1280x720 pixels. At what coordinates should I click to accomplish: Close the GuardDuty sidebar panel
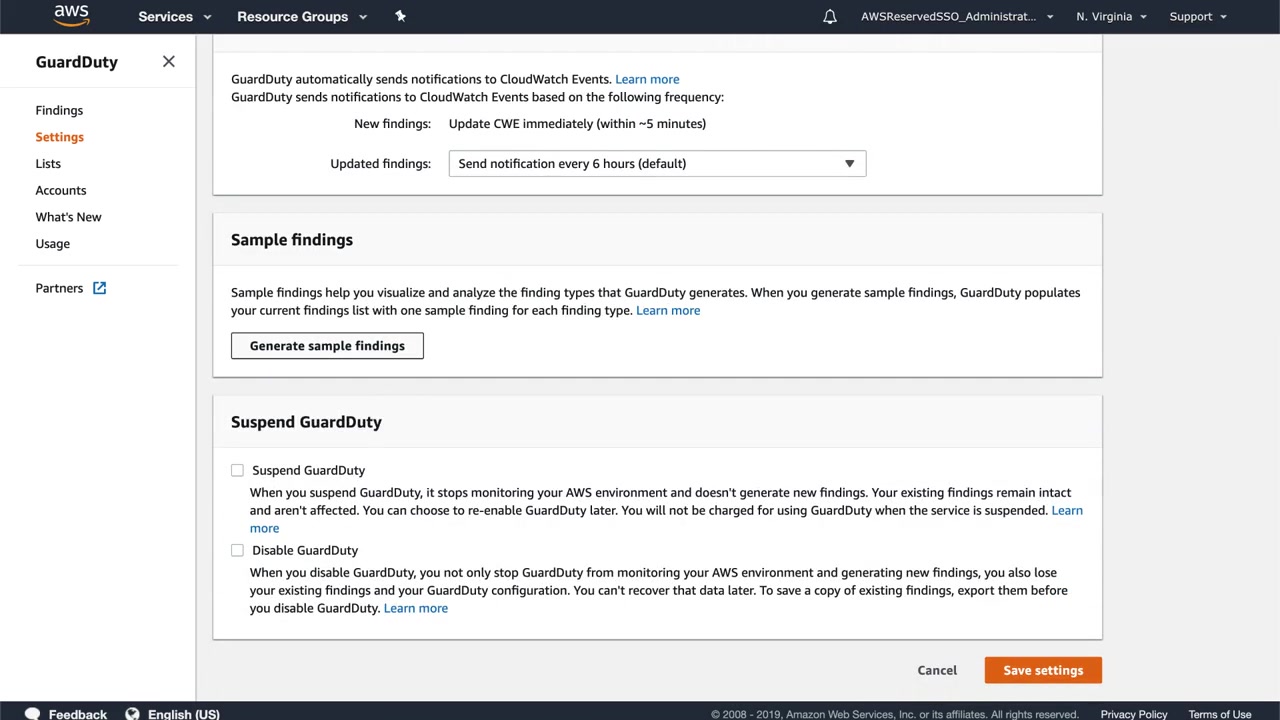pyautogui.click(x=168, y=62)
